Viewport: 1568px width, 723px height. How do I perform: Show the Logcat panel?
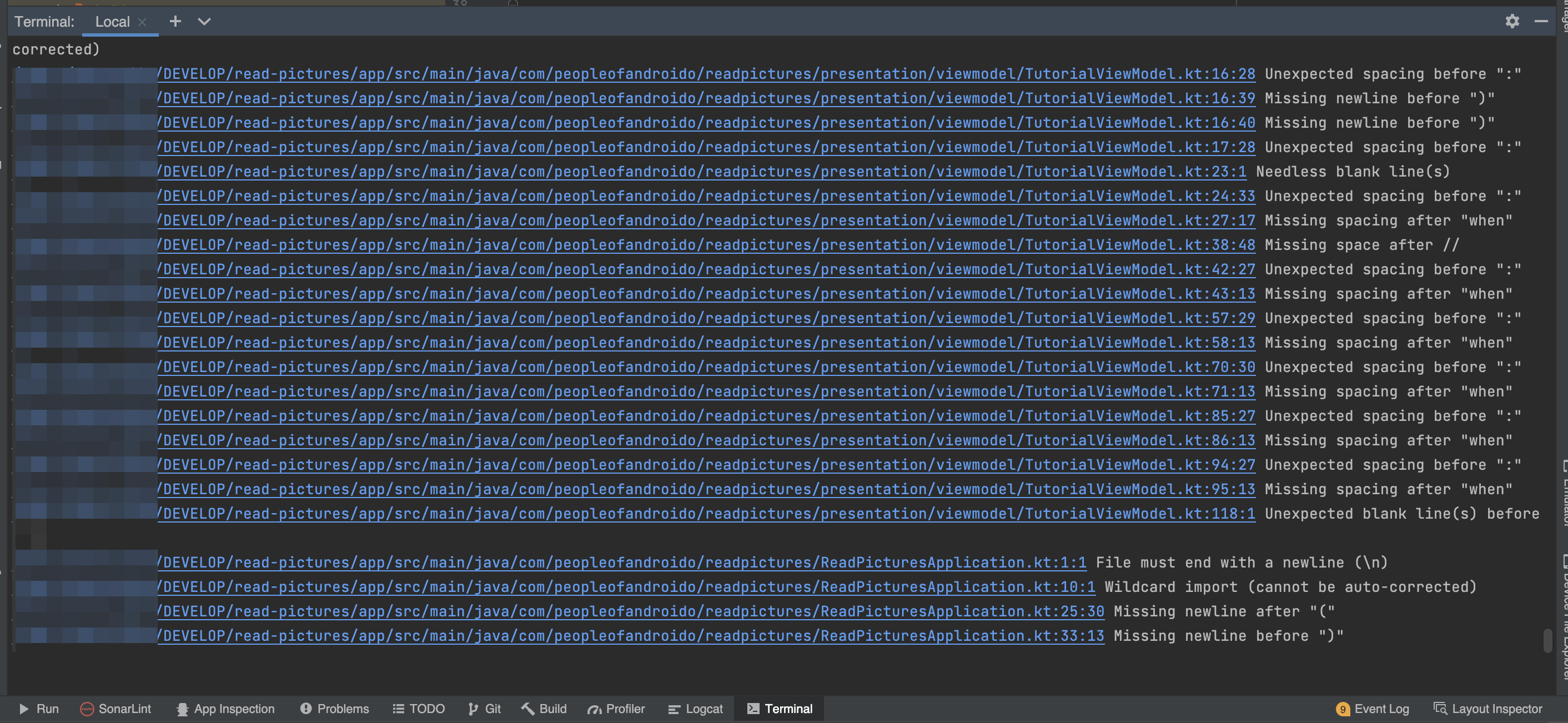[x=696, y=709]
